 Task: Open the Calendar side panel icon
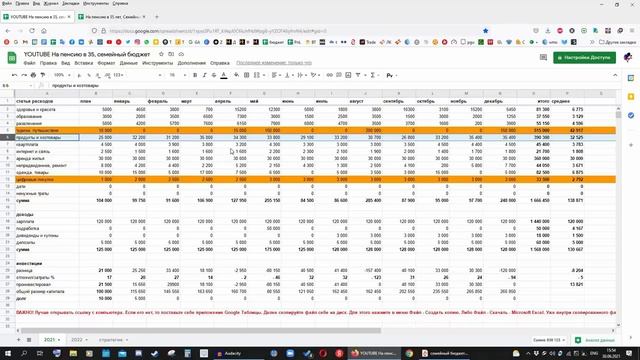(631, 78)
